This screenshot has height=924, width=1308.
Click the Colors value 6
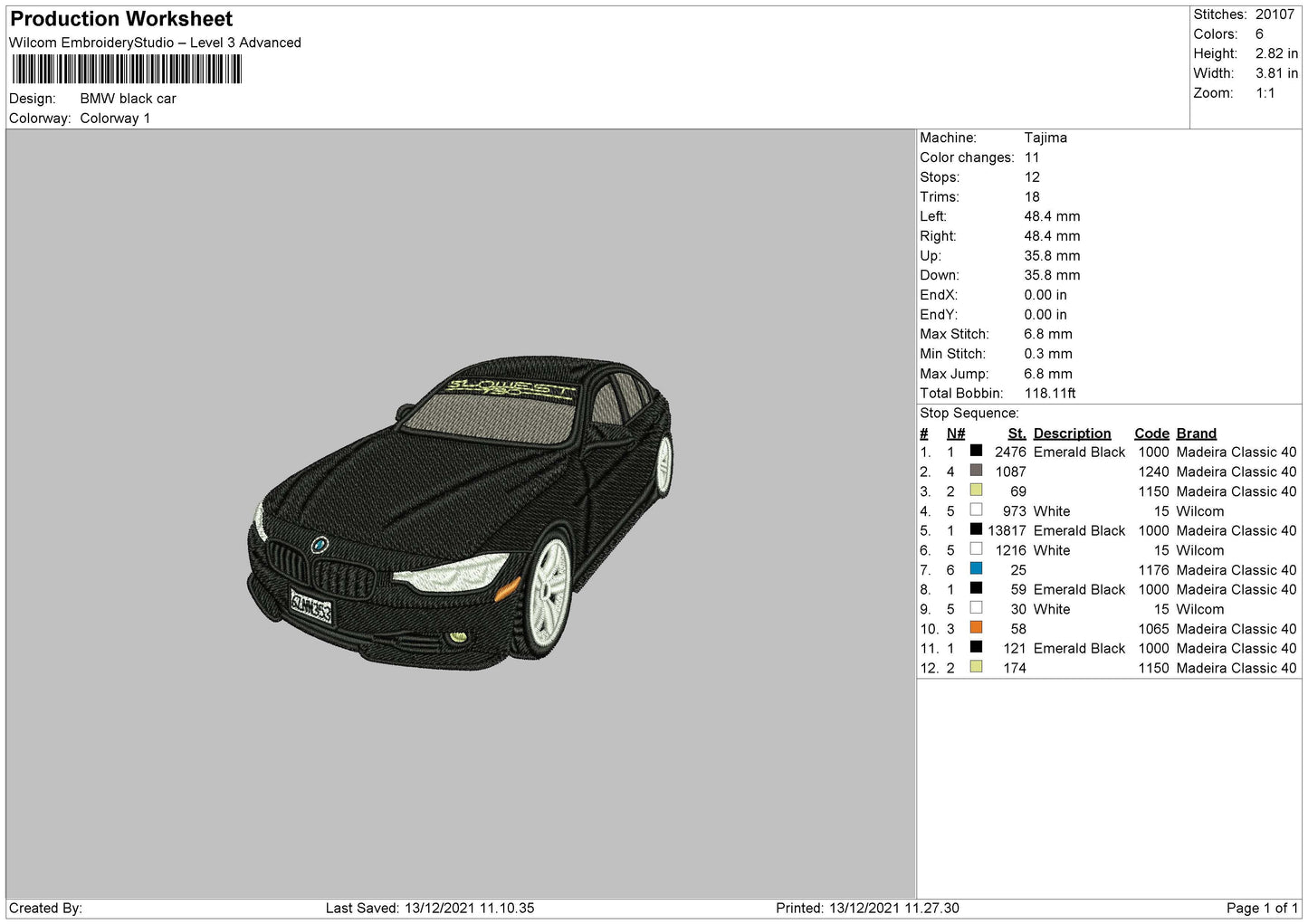point(1259,34)
